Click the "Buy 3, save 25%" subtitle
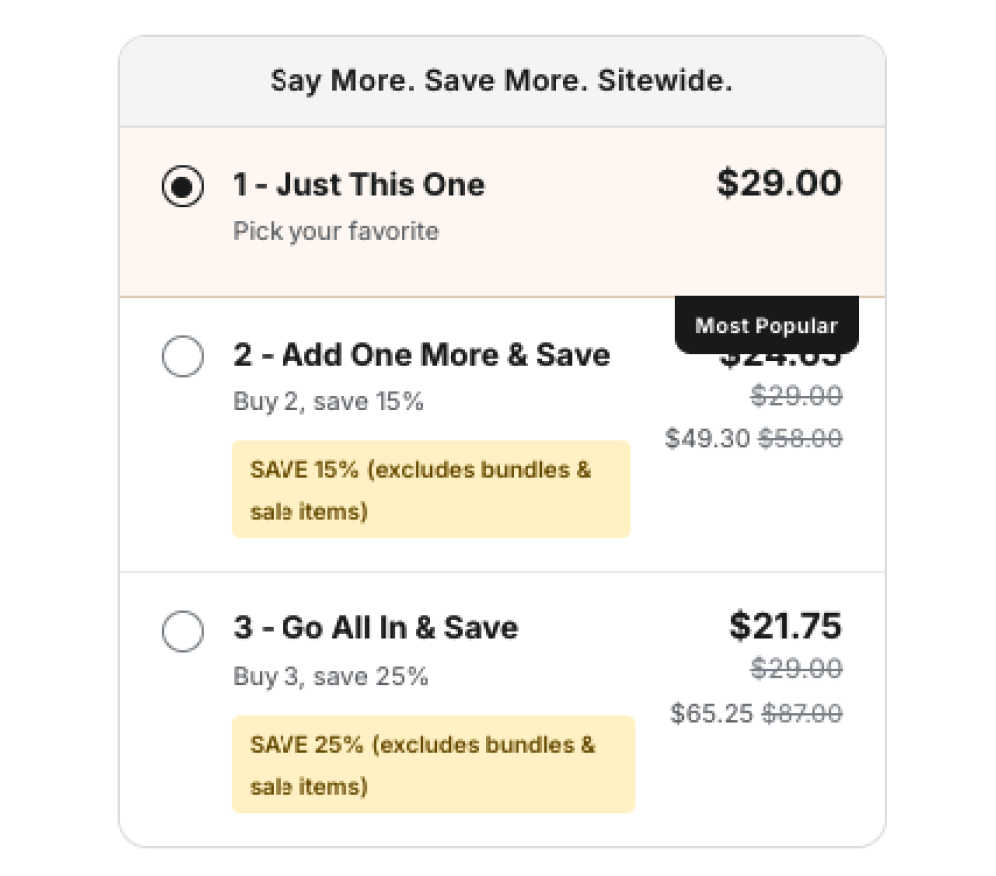996x876 pixels. pyautogui.click(x=330, y=677)
